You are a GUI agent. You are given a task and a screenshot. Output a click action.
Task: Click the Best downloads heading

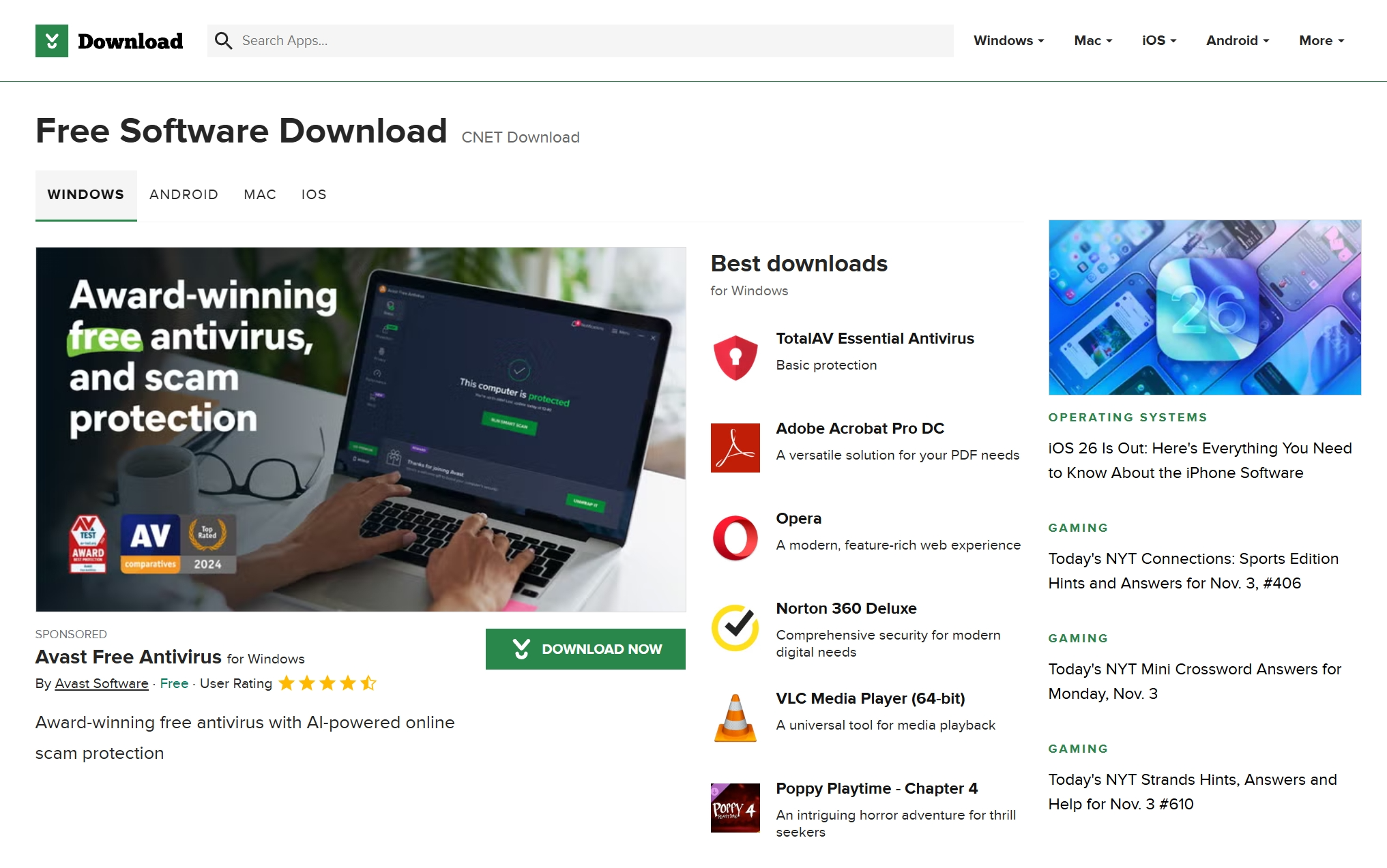click(799, 263)
